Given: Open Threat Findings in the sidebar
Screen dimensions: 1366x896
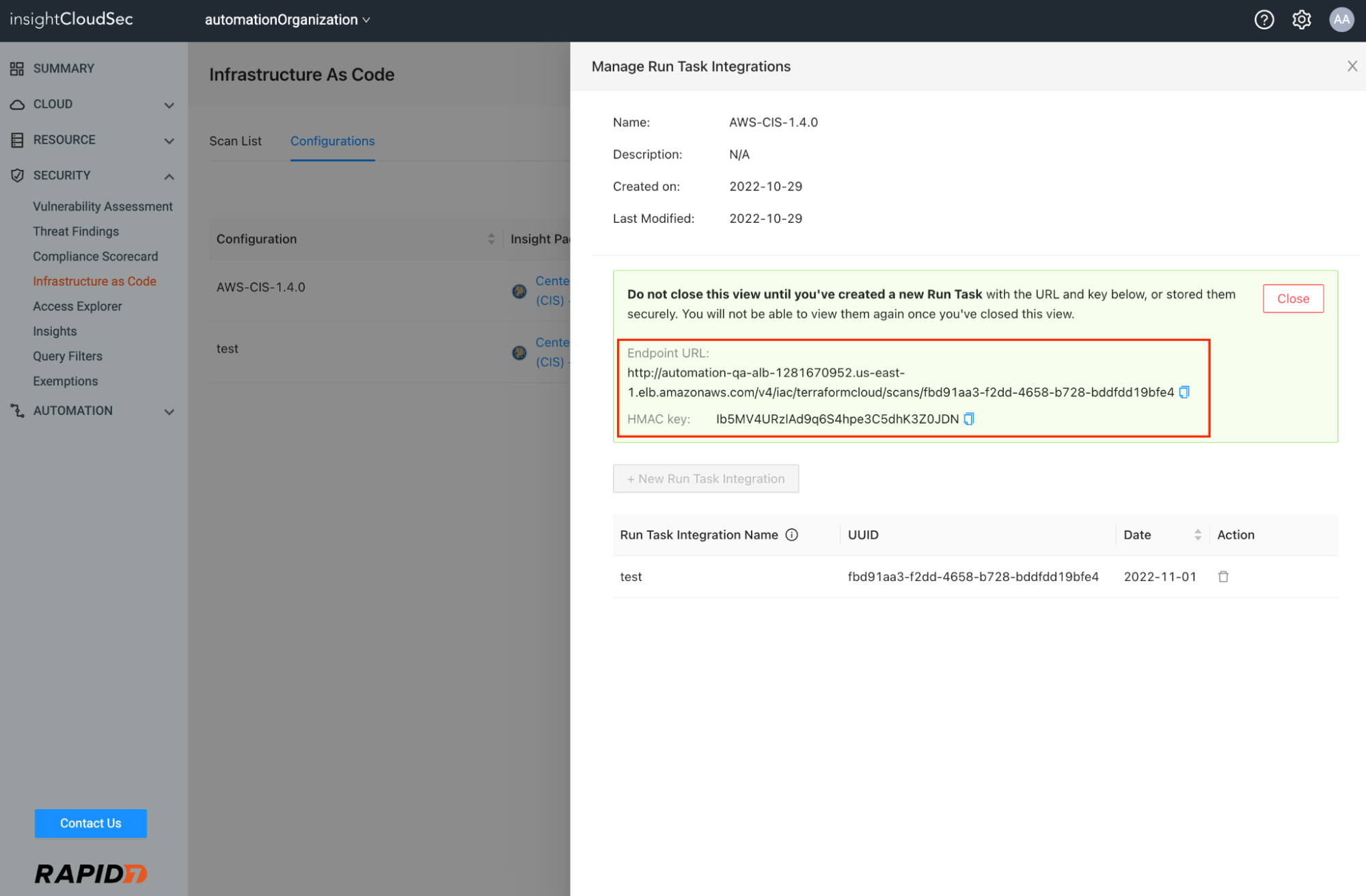Looking at the screenshot, I should pos(76,232).
